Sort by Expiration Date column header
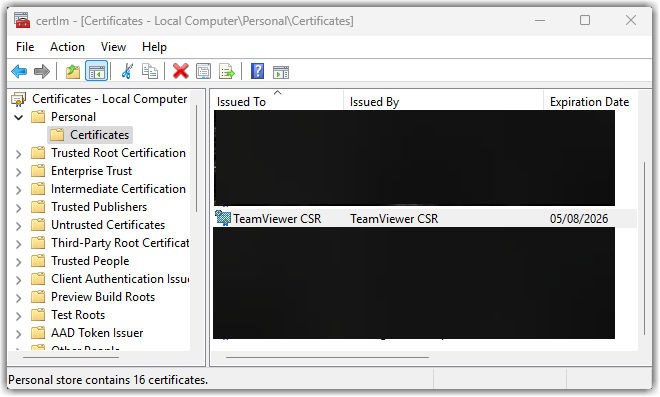This screenshot has width=660, height=397. pos(589,101)
